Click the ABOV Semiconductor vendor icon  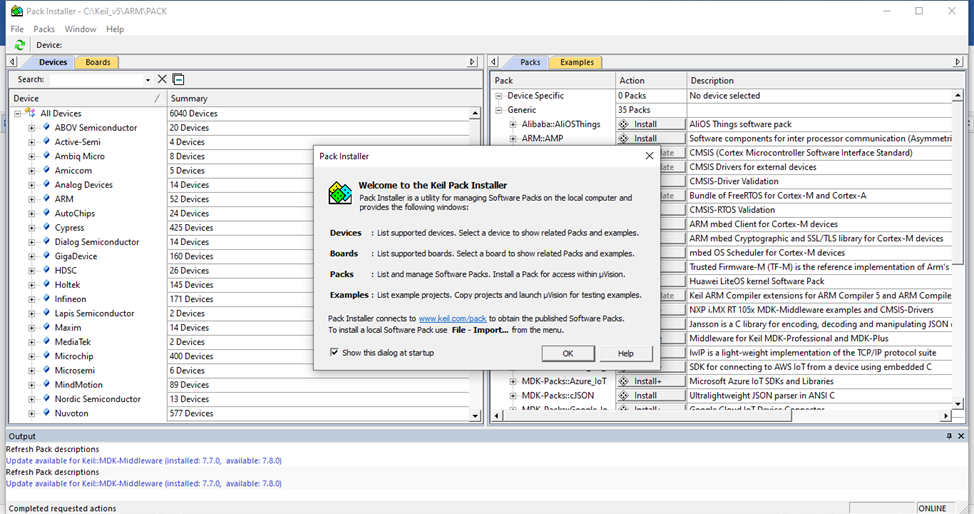[46, 127]
